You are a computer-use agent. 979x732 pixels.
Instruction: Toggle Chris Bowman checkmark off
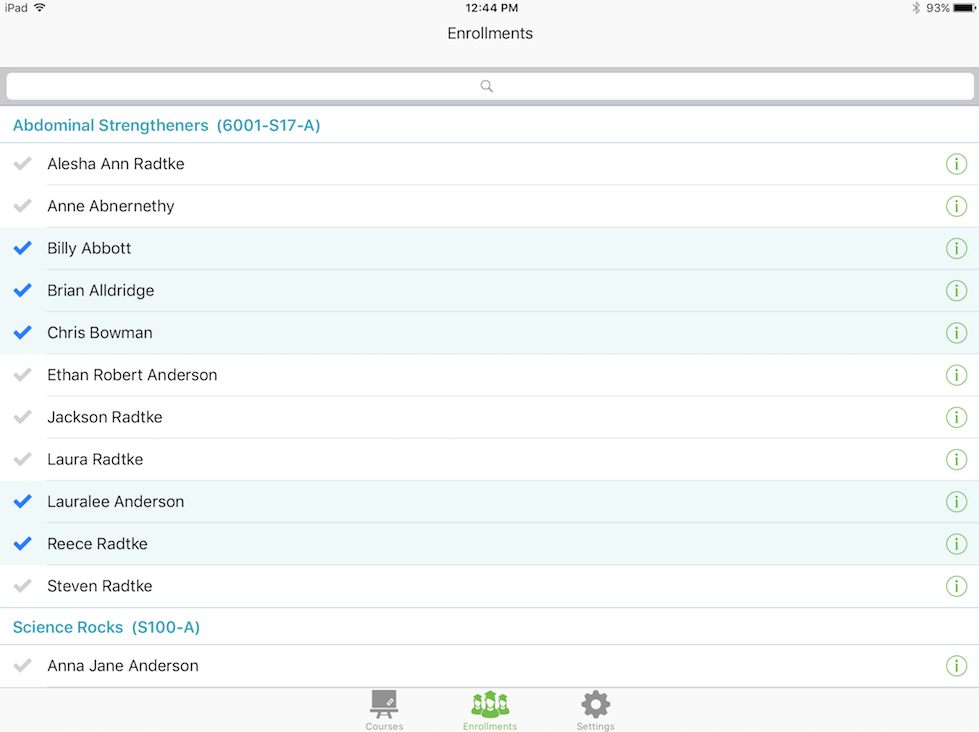22,332
